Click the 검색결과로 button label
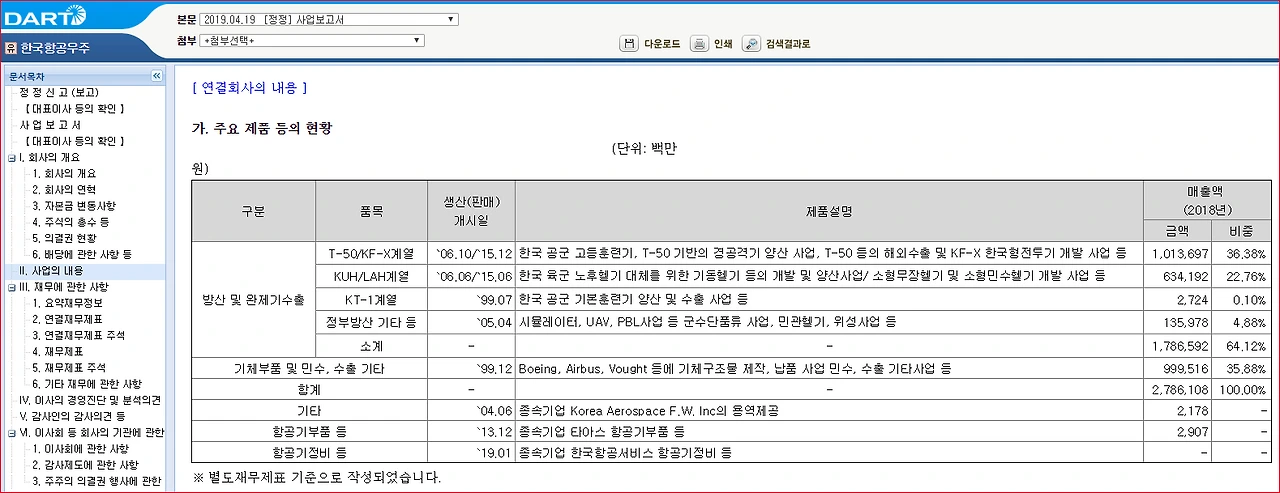 point(788,44)
